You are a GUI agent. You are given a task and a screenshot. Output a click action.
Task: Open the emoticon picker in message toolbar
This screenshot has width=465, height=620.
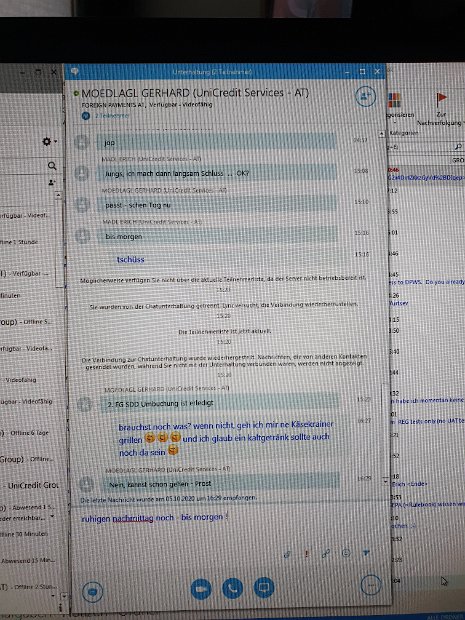click(346, 553)
